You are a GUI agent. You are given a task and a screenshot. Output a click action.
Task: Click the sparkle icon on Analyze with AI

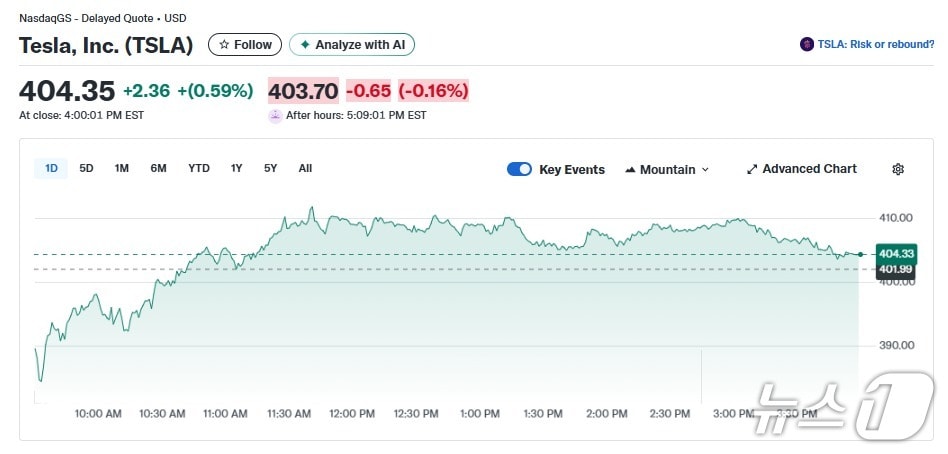(x=305, y=45)
